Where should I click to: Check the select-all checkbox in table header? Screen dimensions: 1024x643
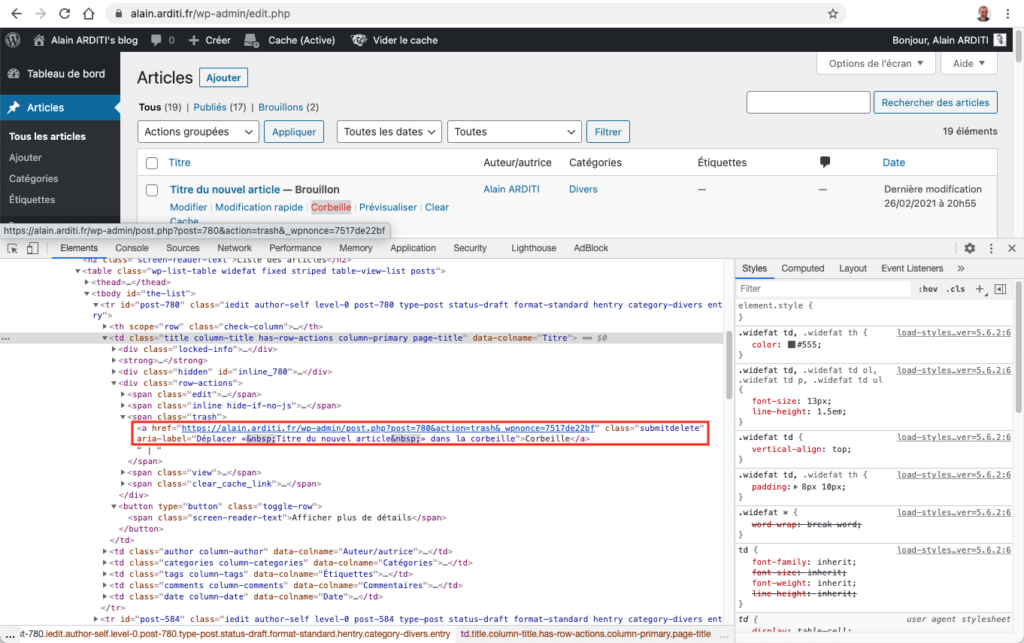pyautogui.click(x=152, y=163)
